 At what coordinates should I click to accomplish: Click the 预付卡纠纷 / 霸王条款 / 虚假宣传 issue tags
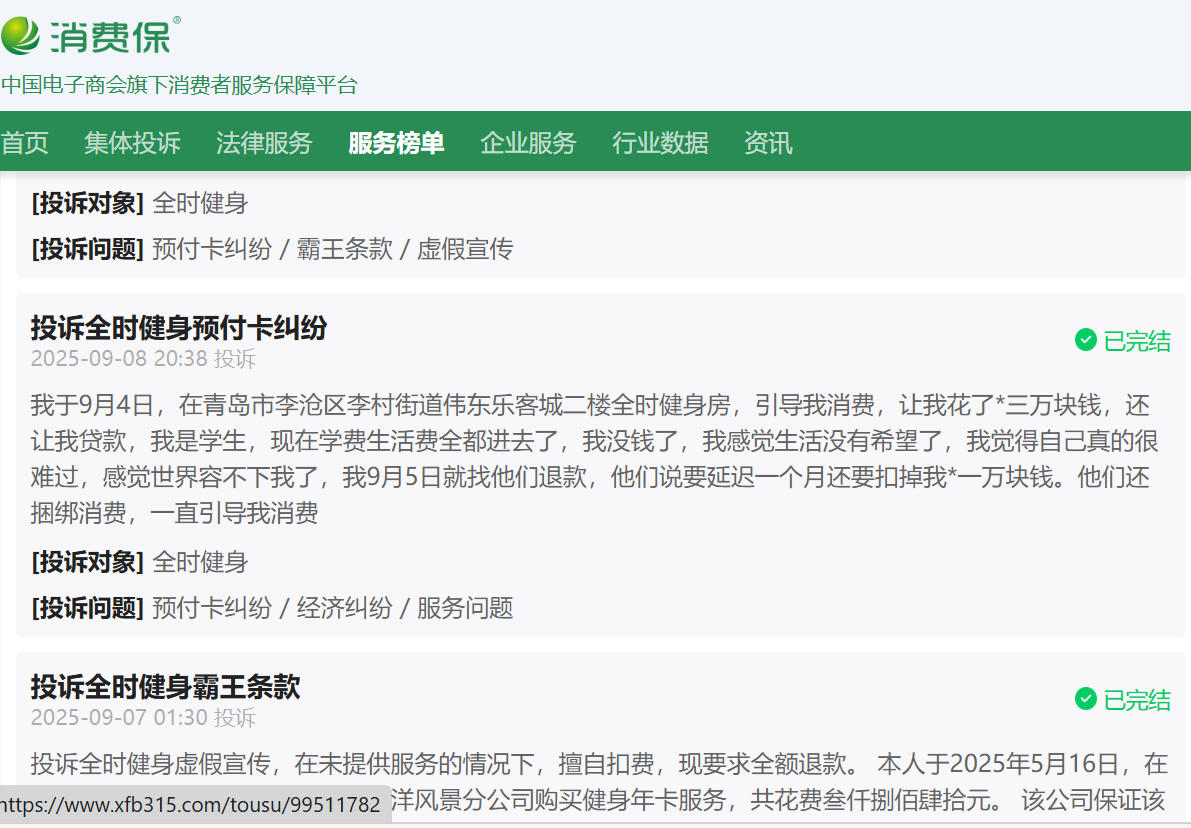[332, 249]
